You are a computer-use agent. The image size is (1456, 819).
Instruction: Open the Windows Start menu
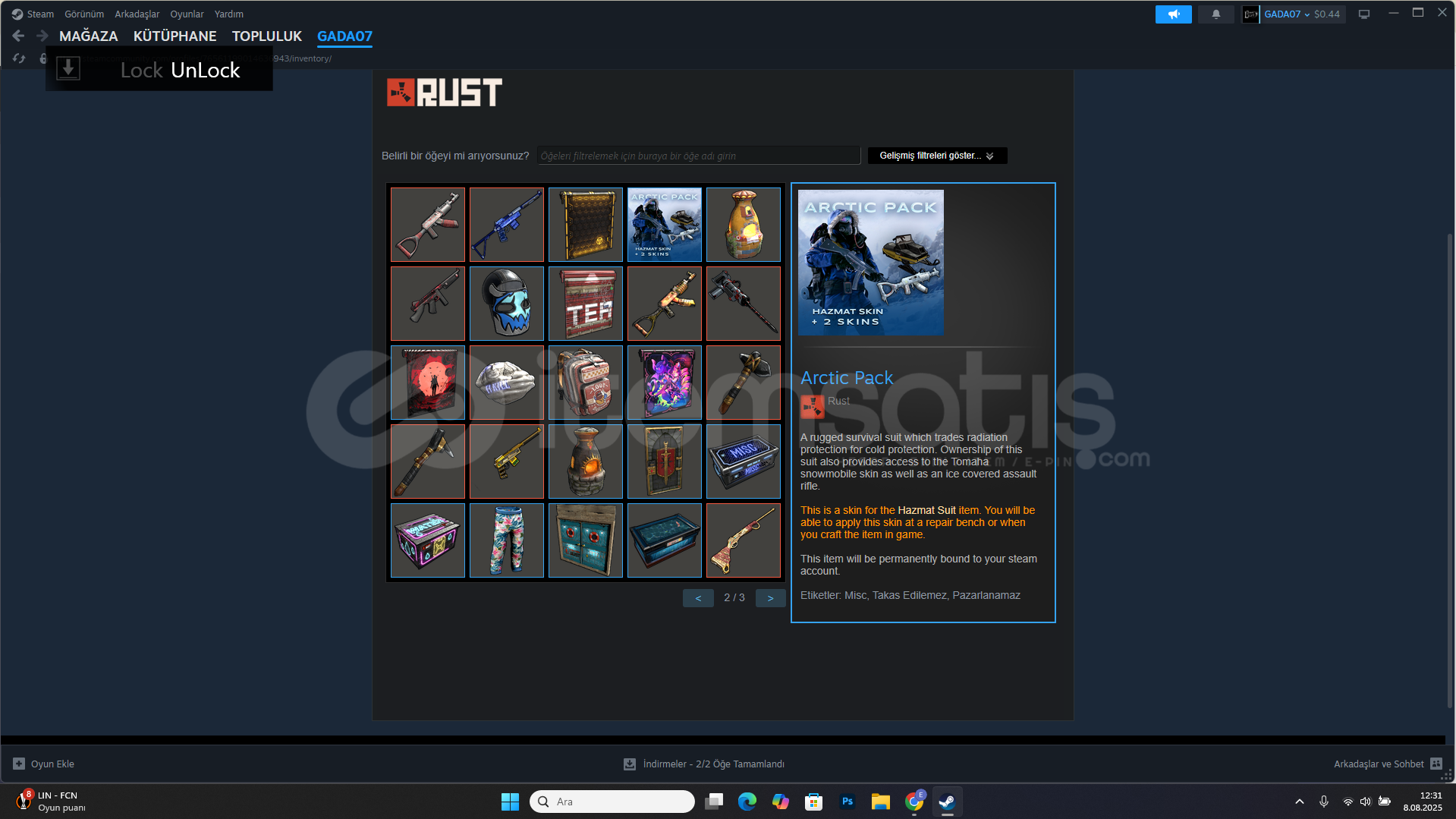[510, 802]
